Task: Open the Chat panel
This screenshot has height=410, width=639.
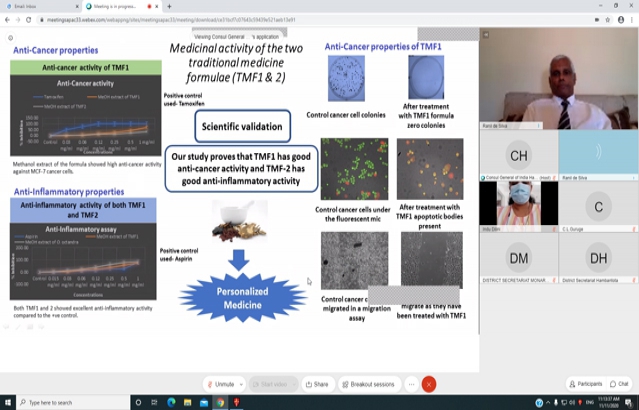Action: [620, 383]
